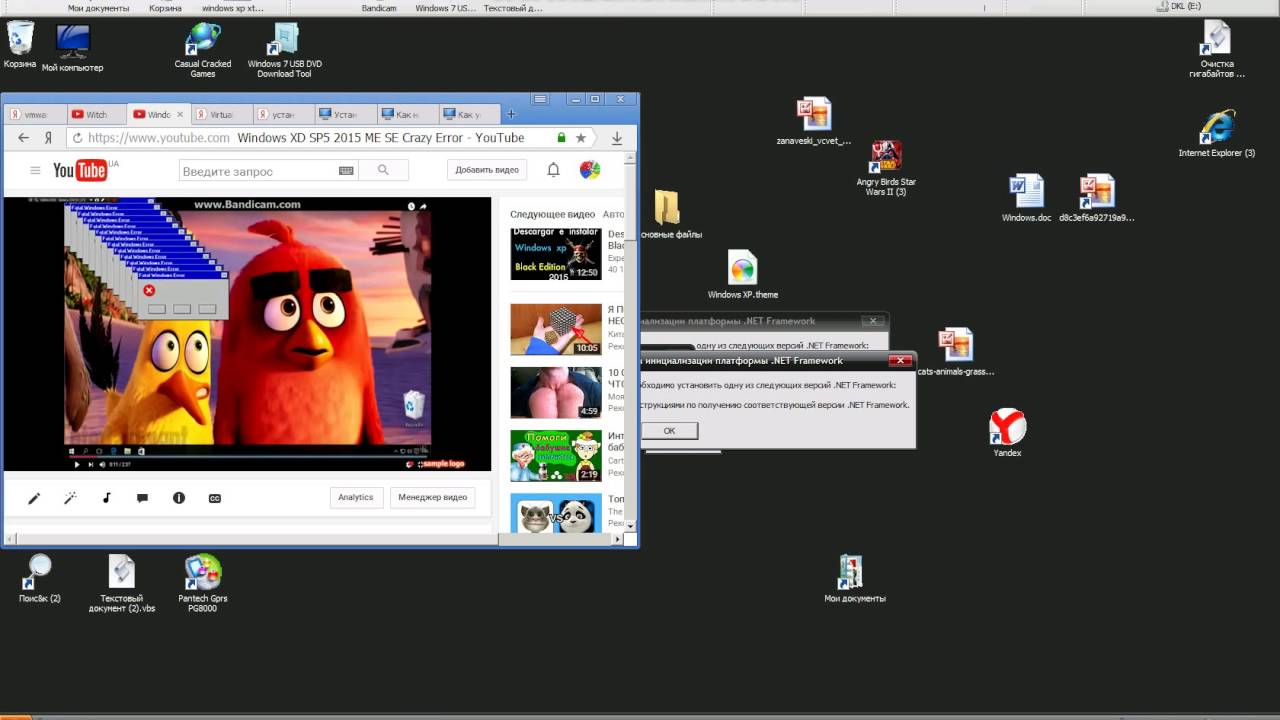Open a new browser tab with plus

(510, 114)
